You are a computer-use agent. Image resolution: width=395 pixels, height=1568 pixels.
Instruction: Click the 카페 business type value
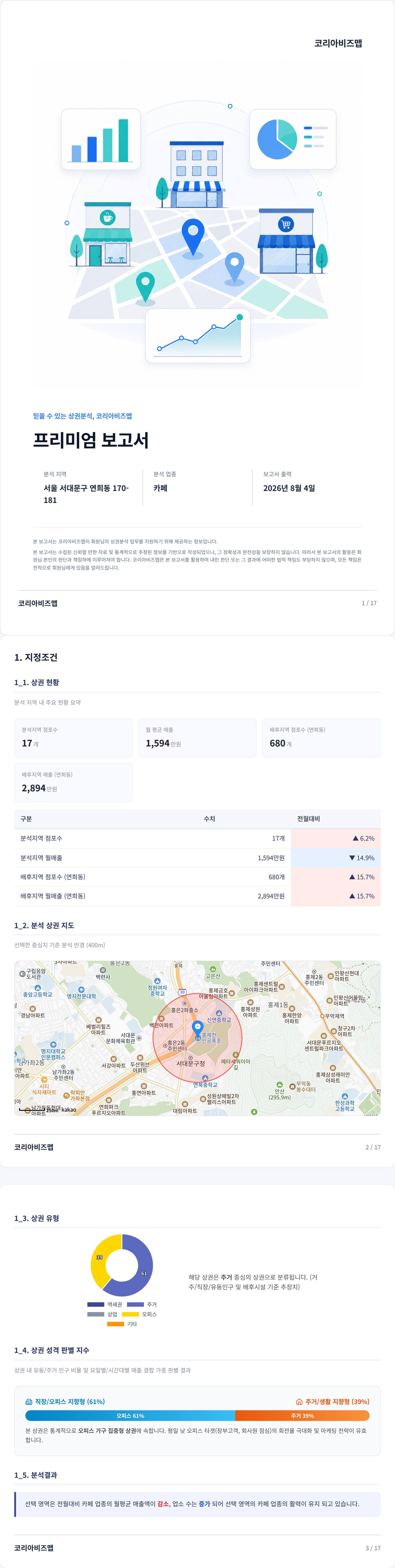[160, 488]
